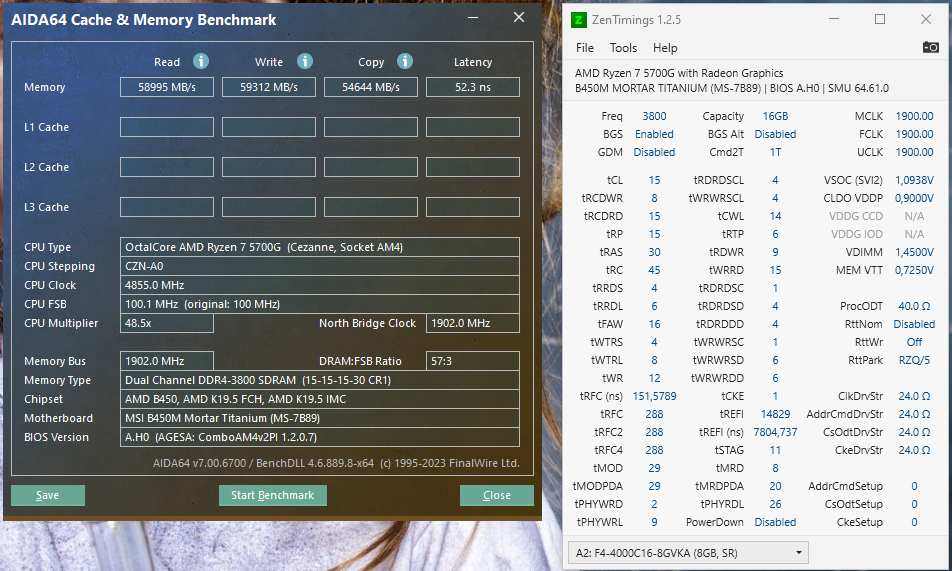Screen dimensions: 952x571
Task: Click the Memory Read 58995 MB/s field
Action: point(167,87)
